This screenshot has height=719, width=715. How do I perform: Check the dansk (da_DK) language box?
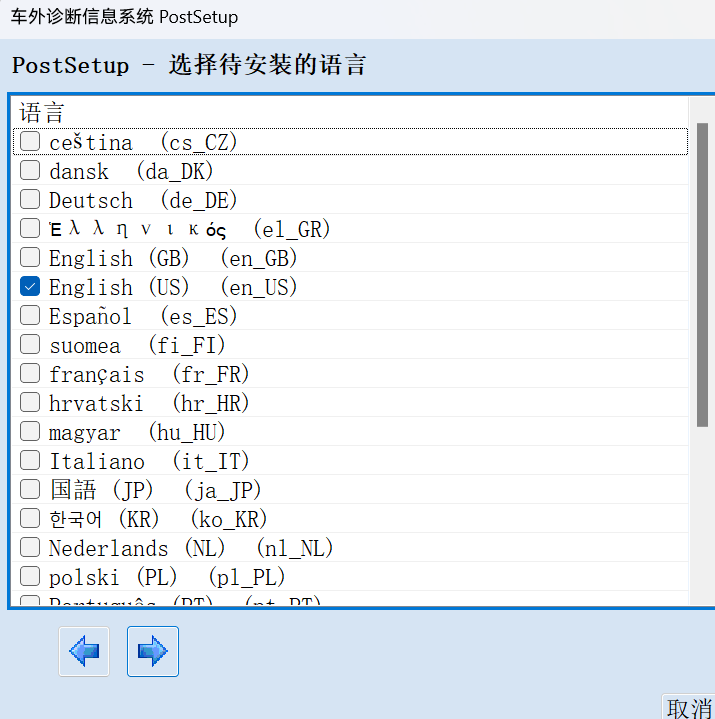point(30,171)
